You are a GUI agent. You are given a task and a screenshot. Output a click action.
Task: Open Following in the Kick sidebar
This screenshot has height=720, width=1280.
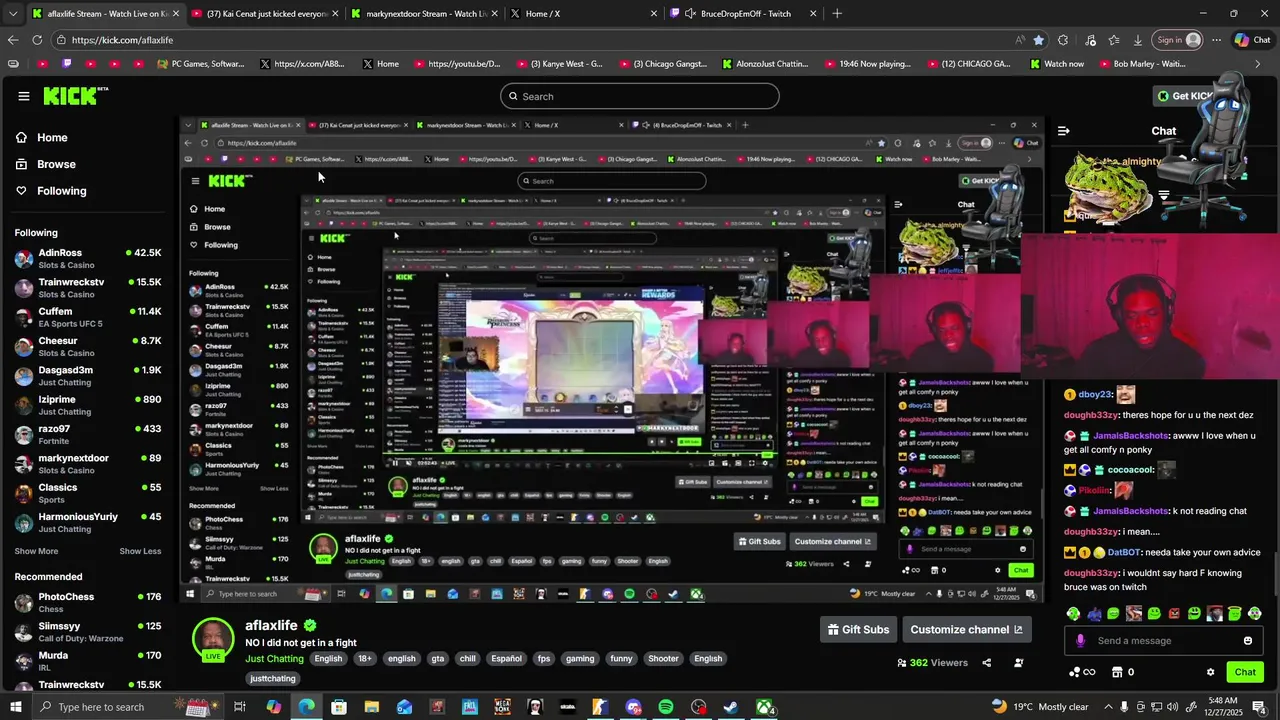(x=51, y=191)
